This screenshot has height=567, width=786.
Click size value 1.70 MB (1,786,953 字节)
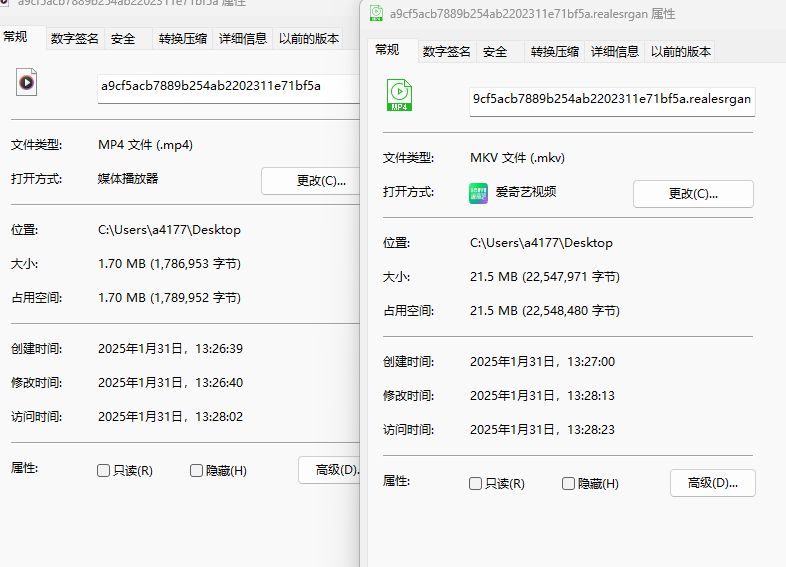coord(169,264)
